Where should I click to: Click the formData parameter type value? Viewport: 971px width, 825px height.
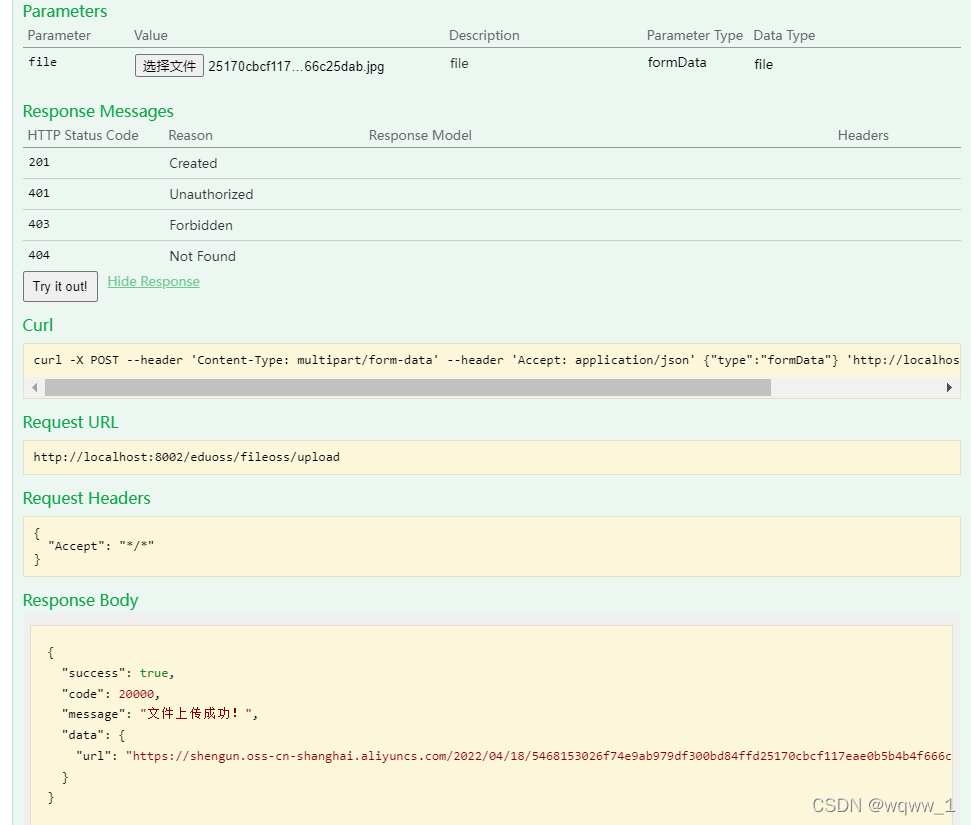click(x=677, y=63)
